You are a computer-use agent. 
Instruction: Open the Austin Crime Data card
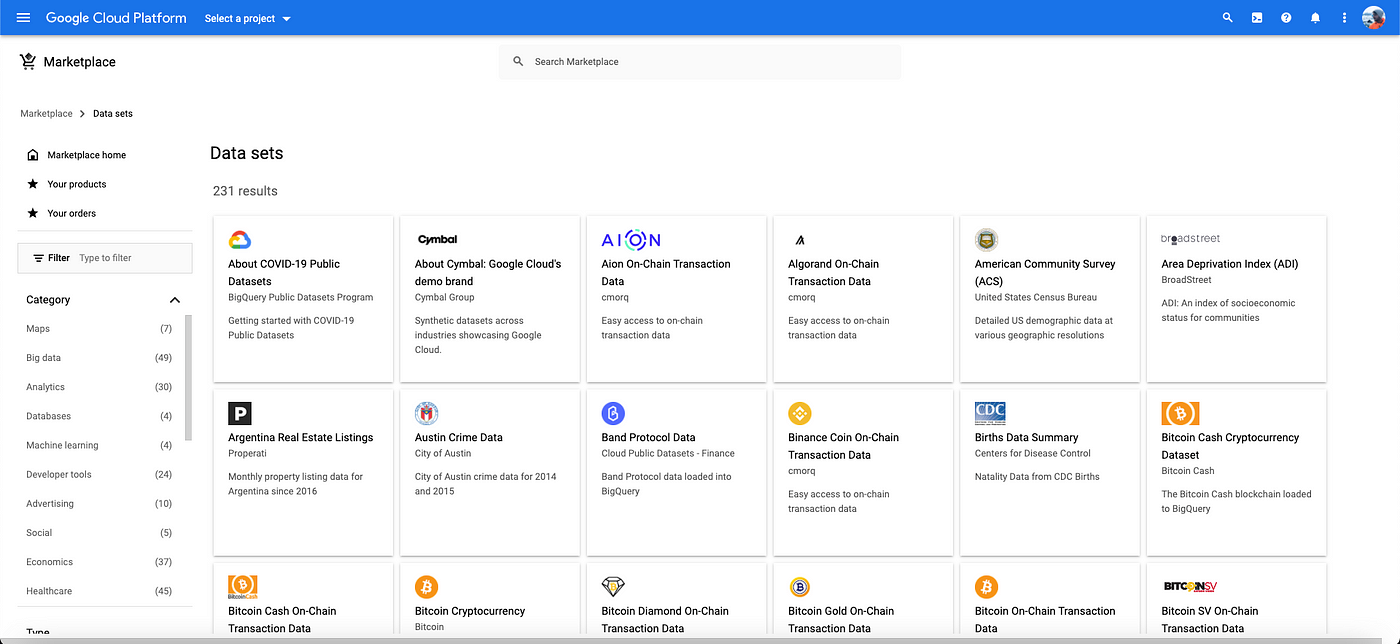coord(490,472)
